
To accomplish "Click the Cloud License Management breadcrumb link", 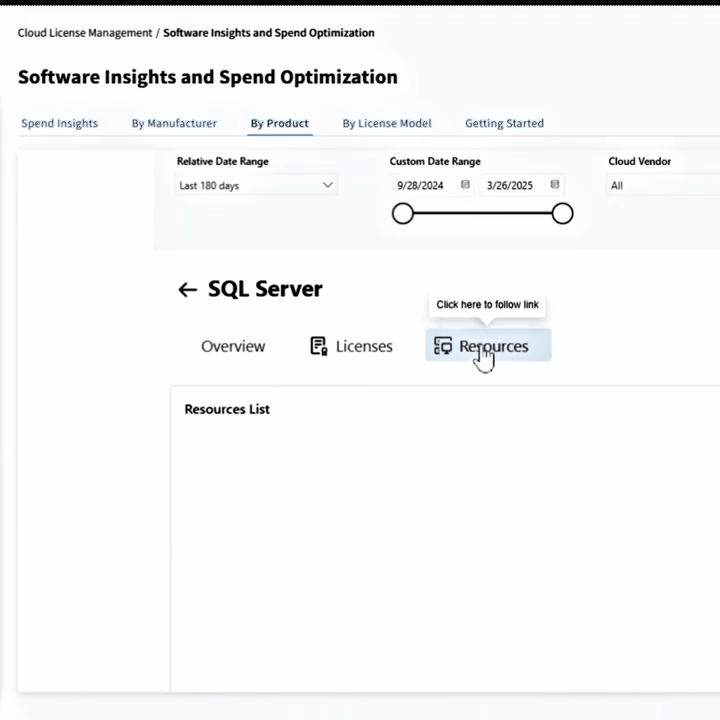I will click(x=85, y=33).
